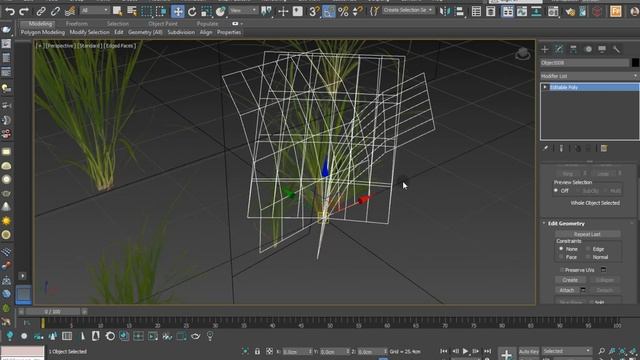Open the Modifier List dropdown
640x360 pixels.
click(x=589, y=76)
